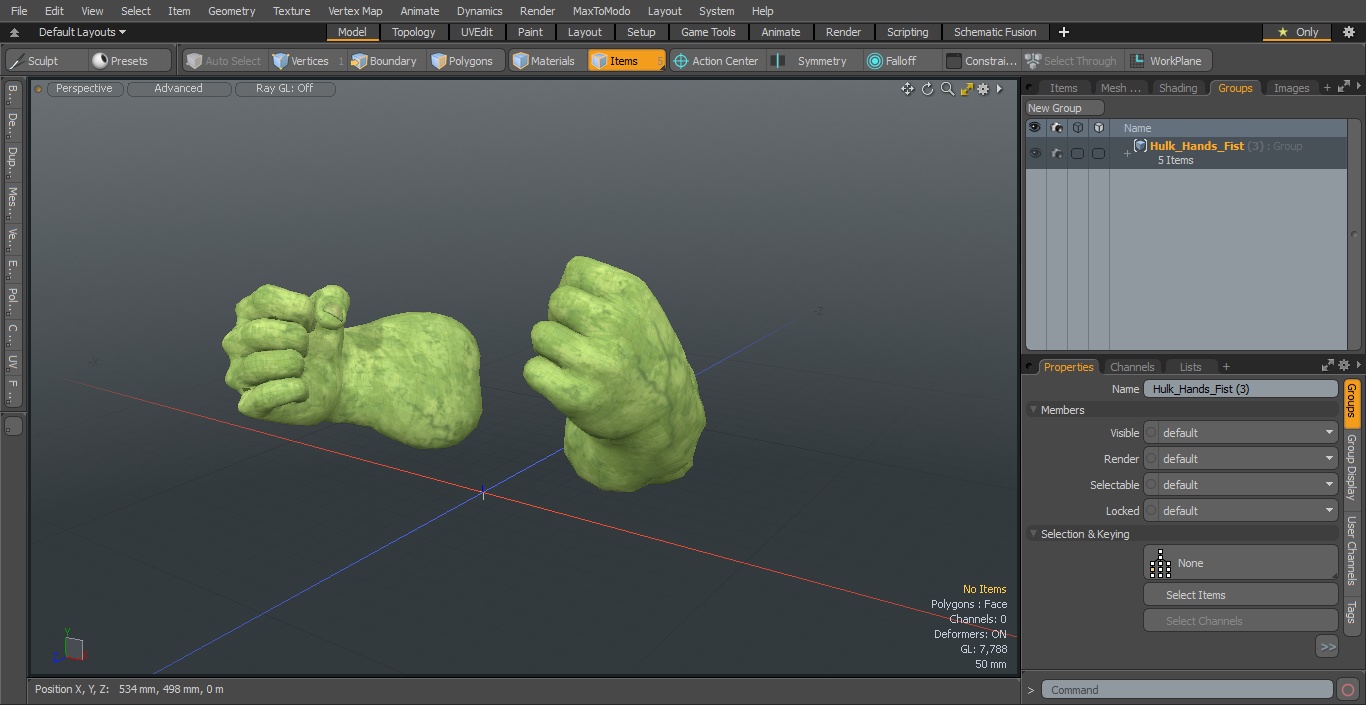
Task: Click the Auto Select button
Action: point(224,61)
